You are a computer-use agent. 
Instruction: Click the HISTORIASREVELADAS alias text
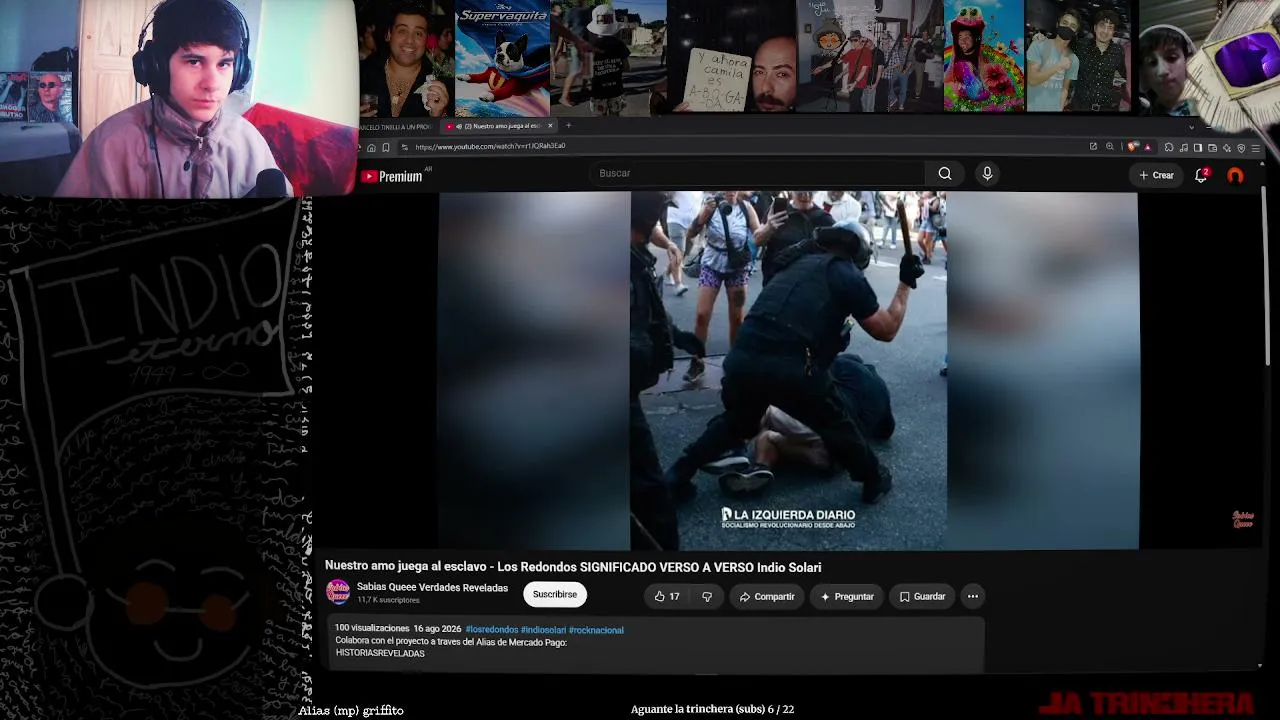[380, 654]
